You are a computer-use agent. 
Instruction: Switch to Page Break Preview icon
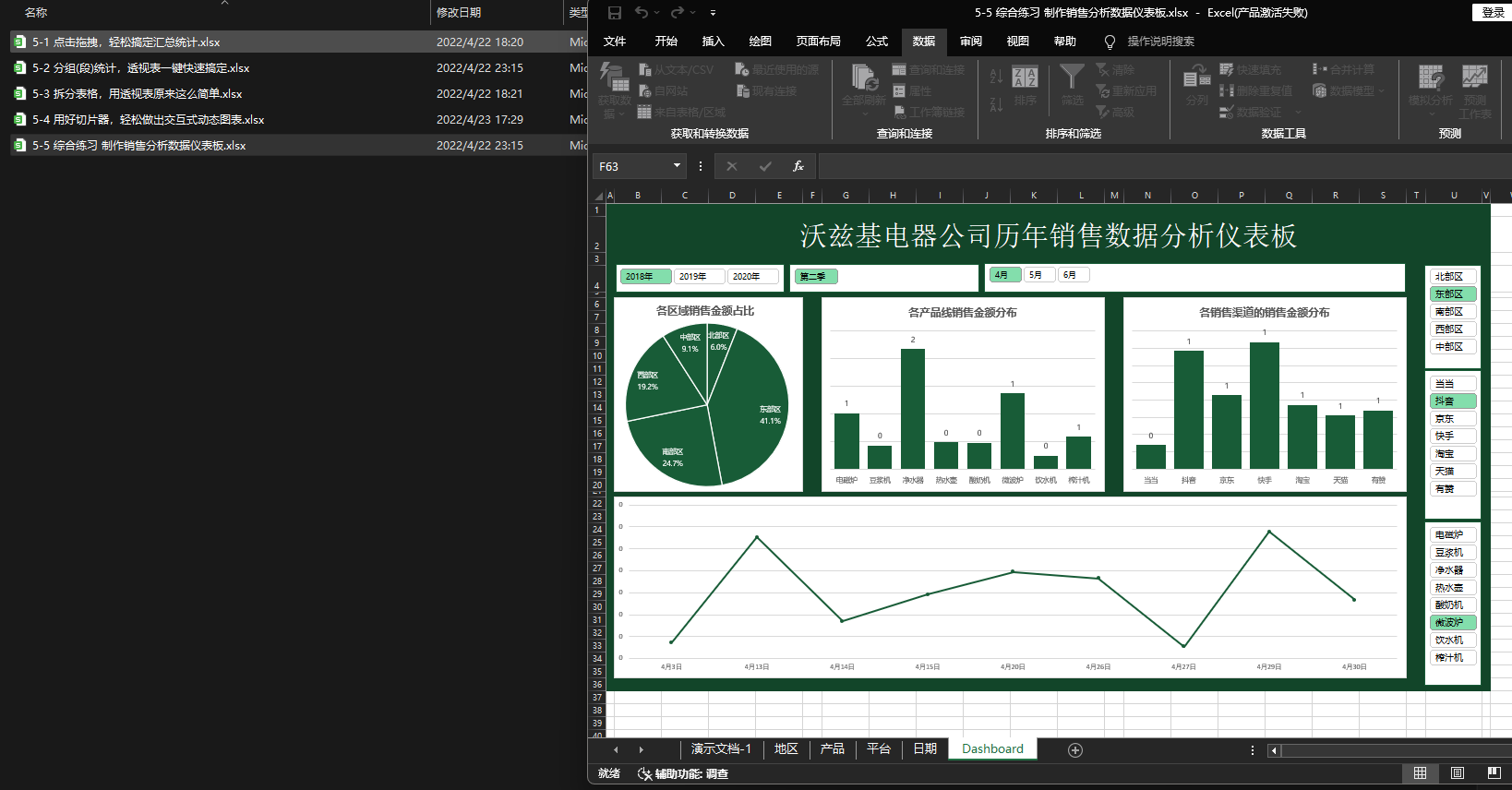(1494, 773)
